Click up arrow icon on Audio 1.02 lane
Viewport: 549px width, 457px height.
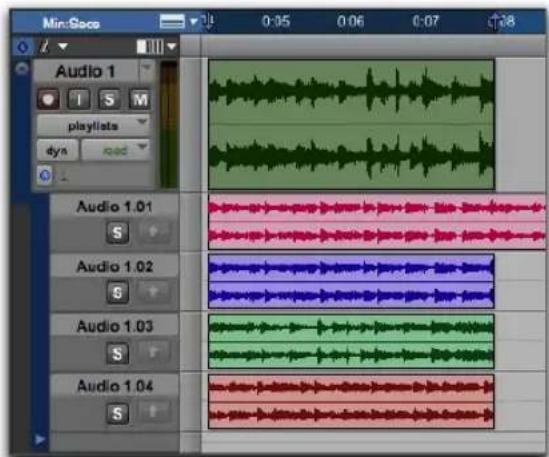(x=153, y=291)
